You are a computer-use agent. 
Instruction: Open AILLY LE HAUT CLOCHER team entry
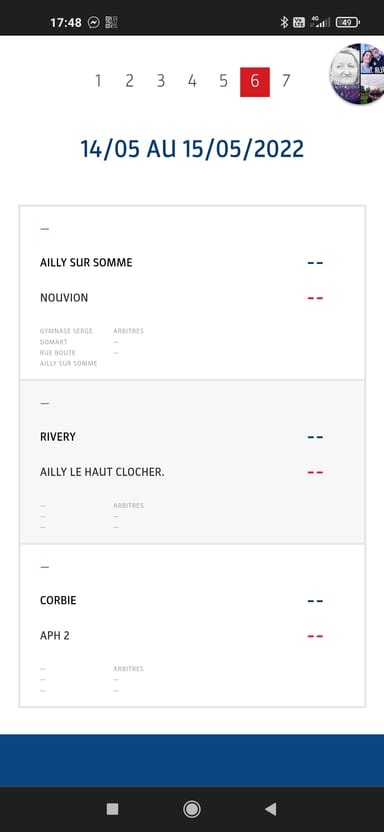pos(102,472)
